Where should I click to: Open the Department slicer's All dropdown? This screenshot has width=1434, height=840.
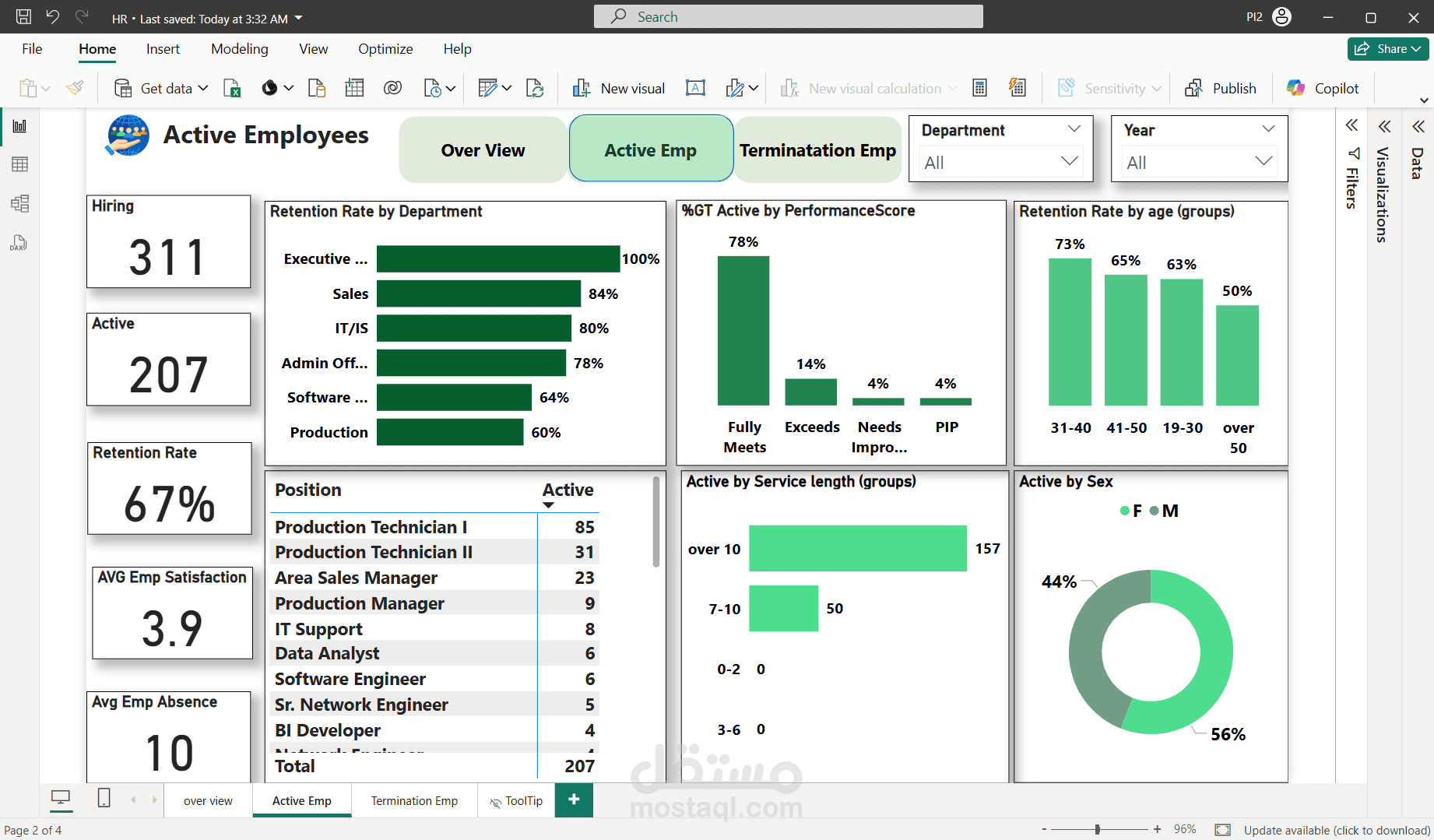pyautogui.click(x=1000, y=162)
